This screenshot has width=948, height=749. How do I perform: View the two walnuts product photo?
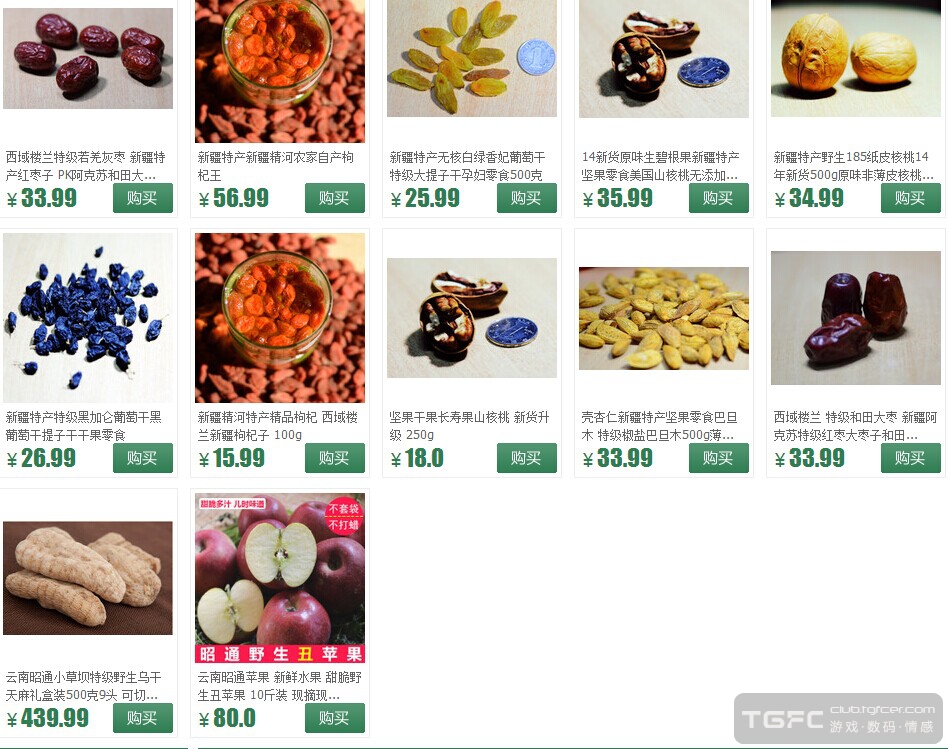(x=855, y=59)
